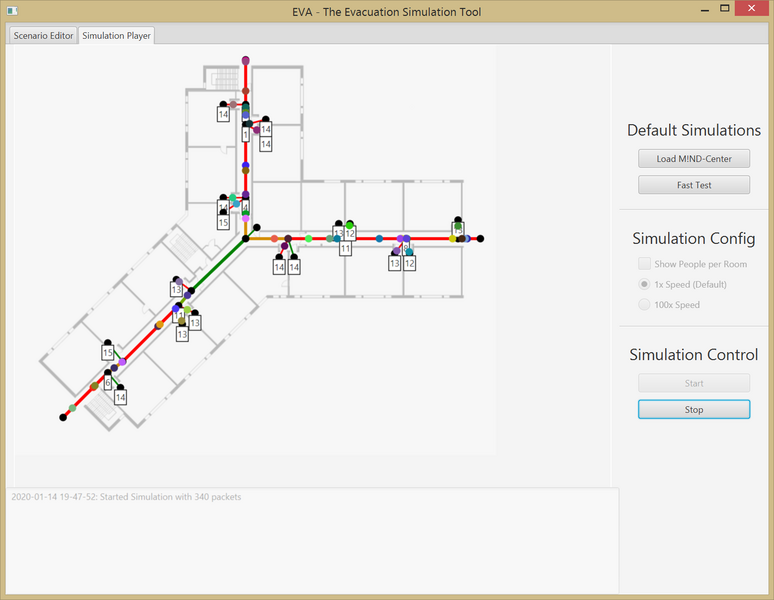Close the EVA application window

(x=750, y=9)
